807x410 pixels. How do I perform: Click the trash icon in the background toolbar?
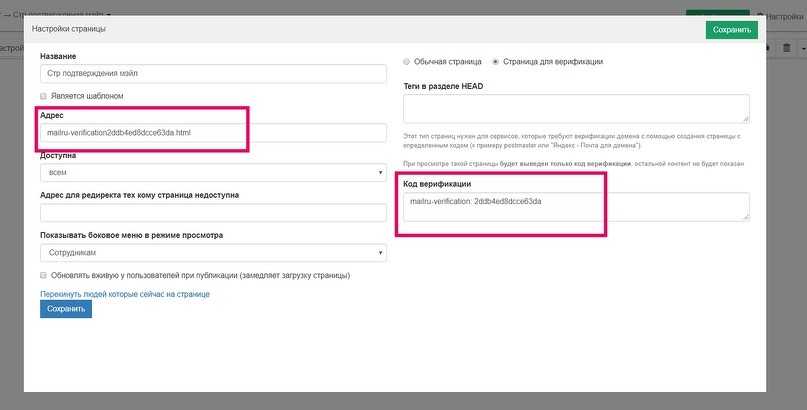click(x=789, y=48)
